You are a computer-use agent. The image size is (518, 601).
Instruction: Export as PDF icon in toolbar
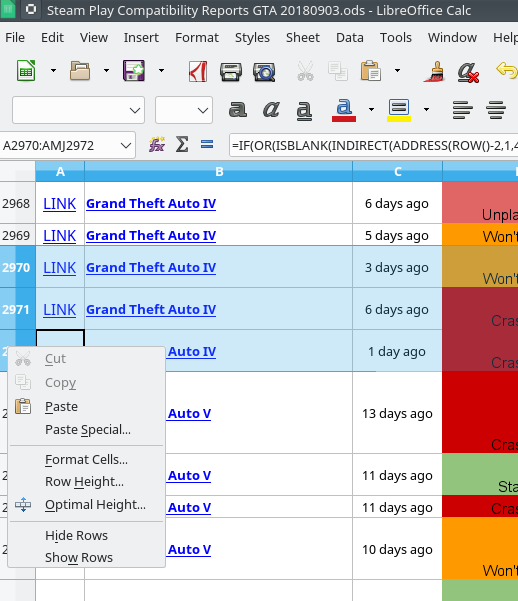point(198,71)
